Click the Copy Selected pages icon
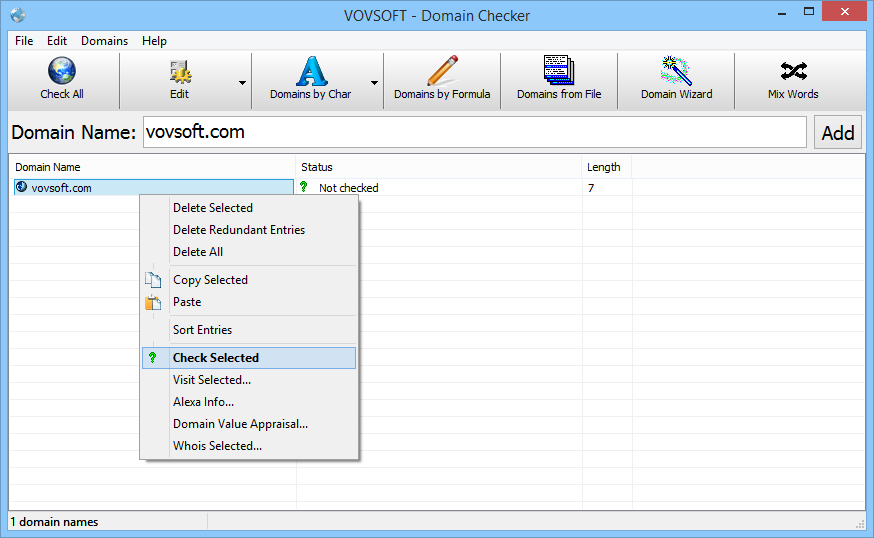Image resolution: width=874 pixels, height=538 pixels. click(x=153, y=280)
